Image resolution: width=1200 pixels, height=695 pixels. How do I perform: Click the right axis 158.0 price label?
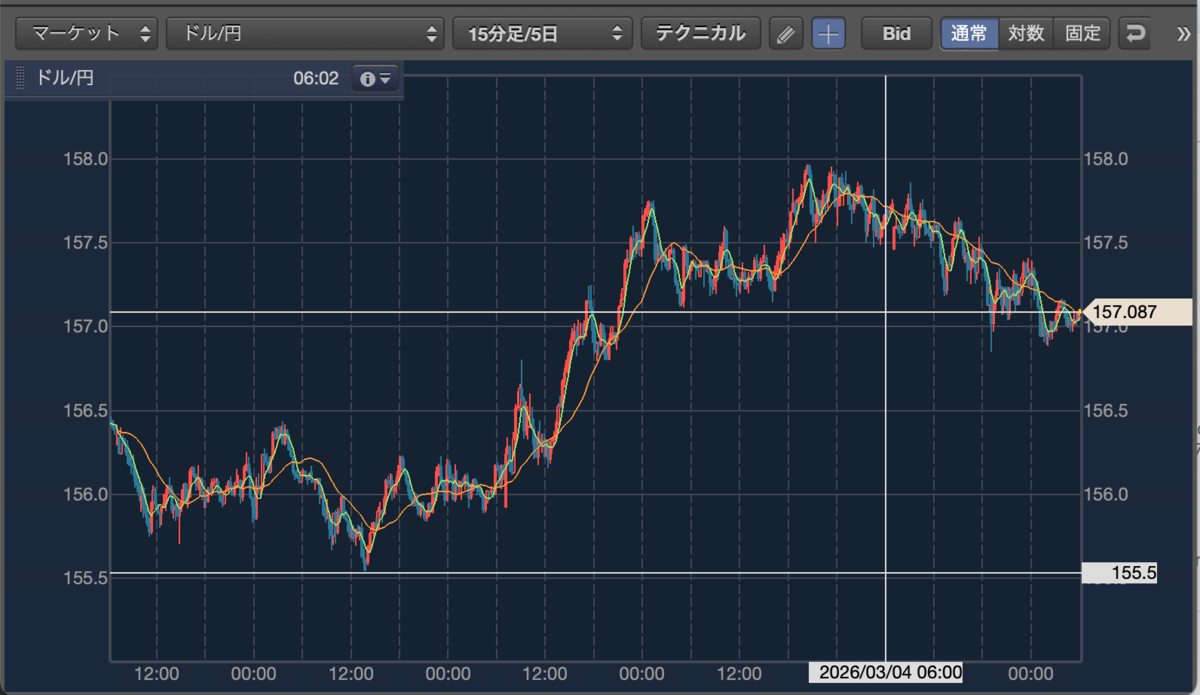tap(1105, 159)
